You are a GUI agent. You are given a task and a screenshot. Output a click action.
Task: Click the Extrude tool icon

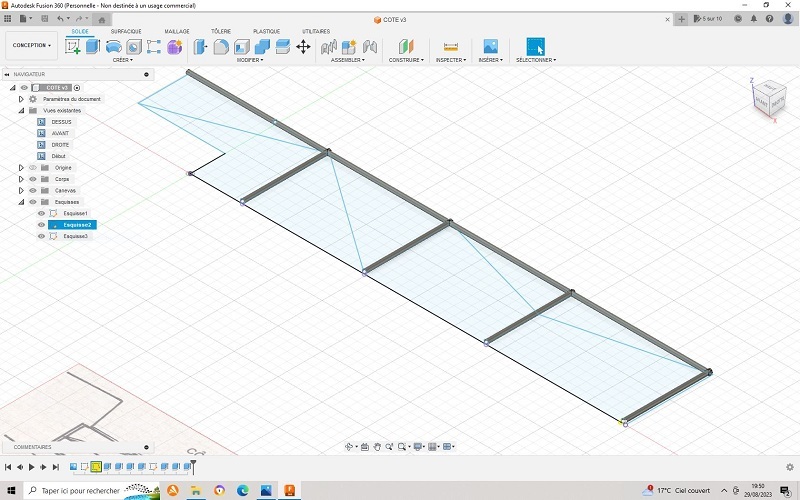pos(93,46)
